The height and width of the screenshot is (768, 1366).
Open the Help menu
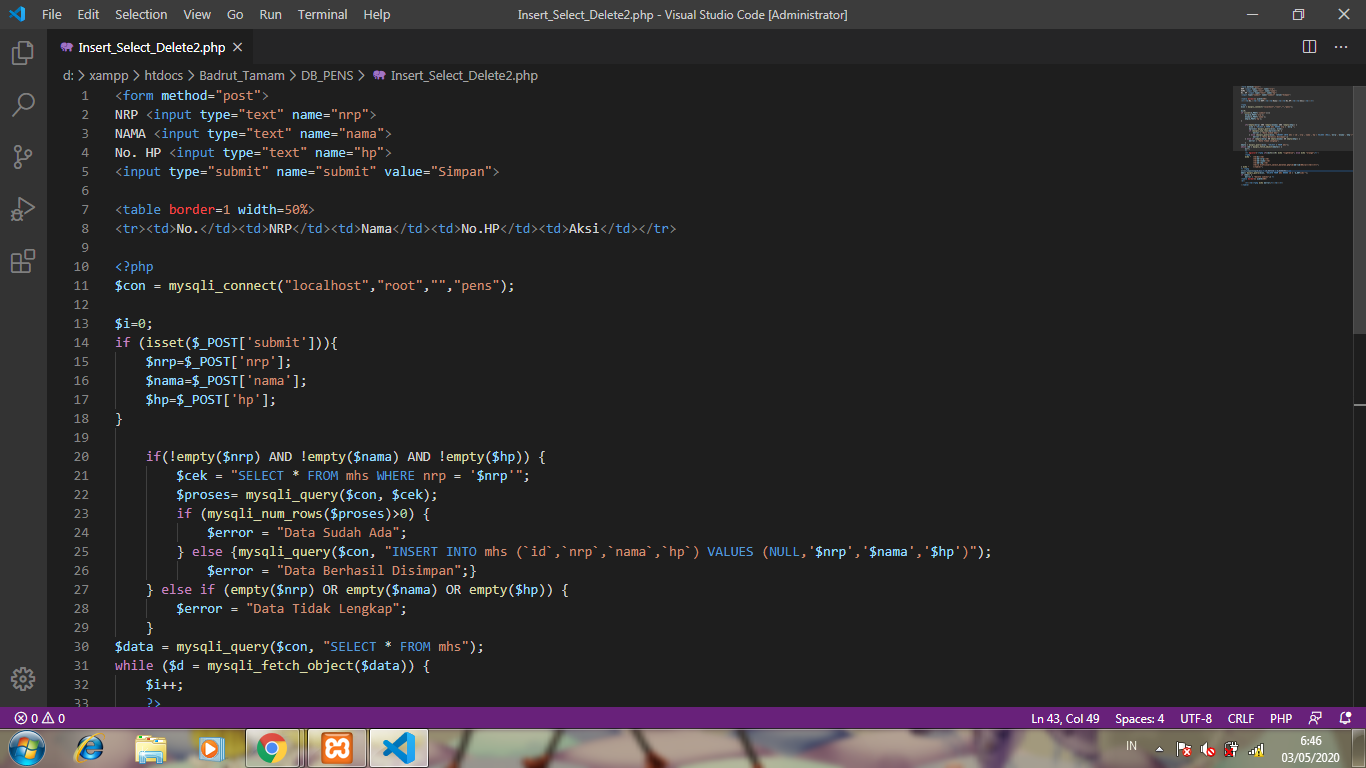coord(377,14)
